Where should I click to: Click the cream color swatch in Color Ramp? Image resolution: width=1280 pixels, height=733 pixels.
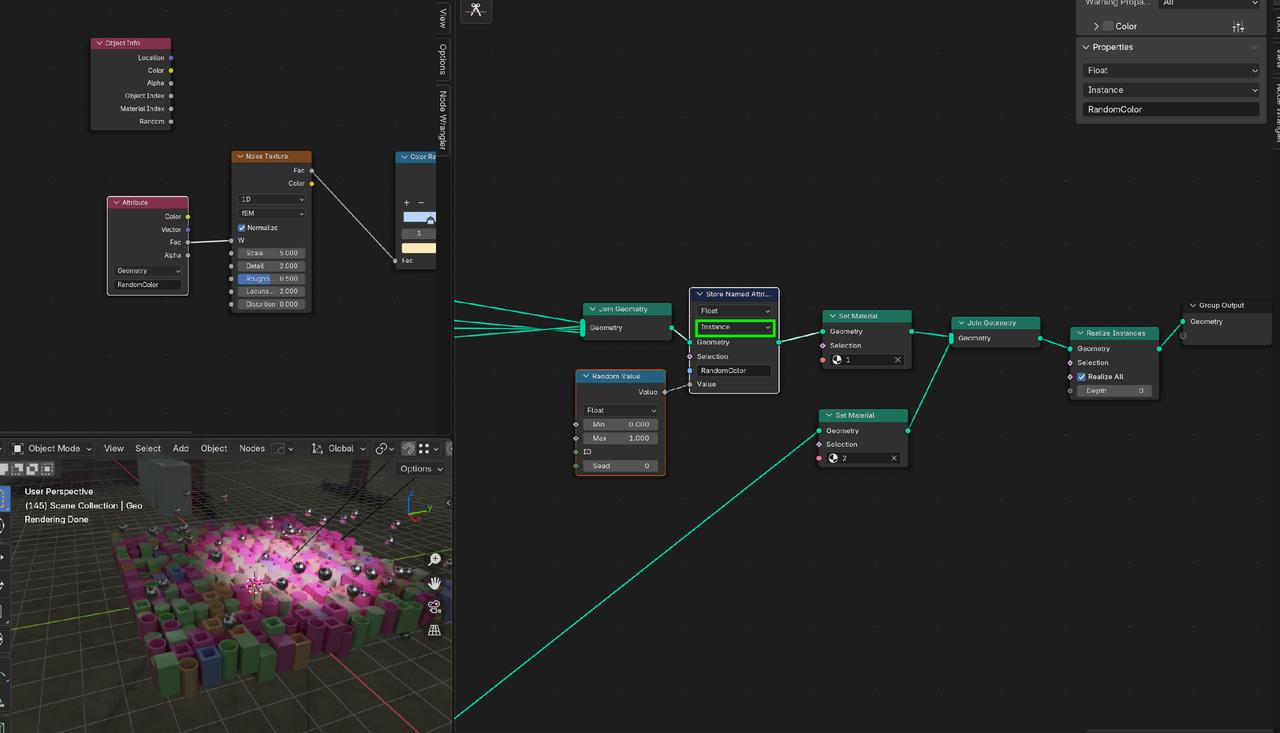(418, 248)
